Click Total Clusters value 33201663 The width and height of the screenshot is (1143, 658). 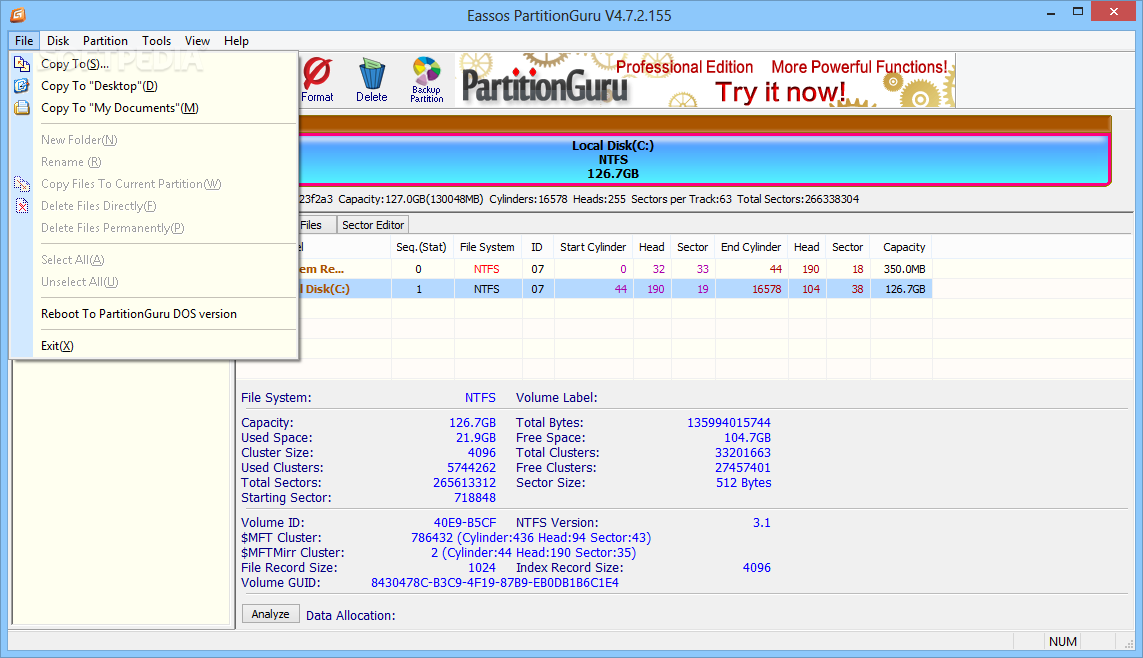click(743, 453)
